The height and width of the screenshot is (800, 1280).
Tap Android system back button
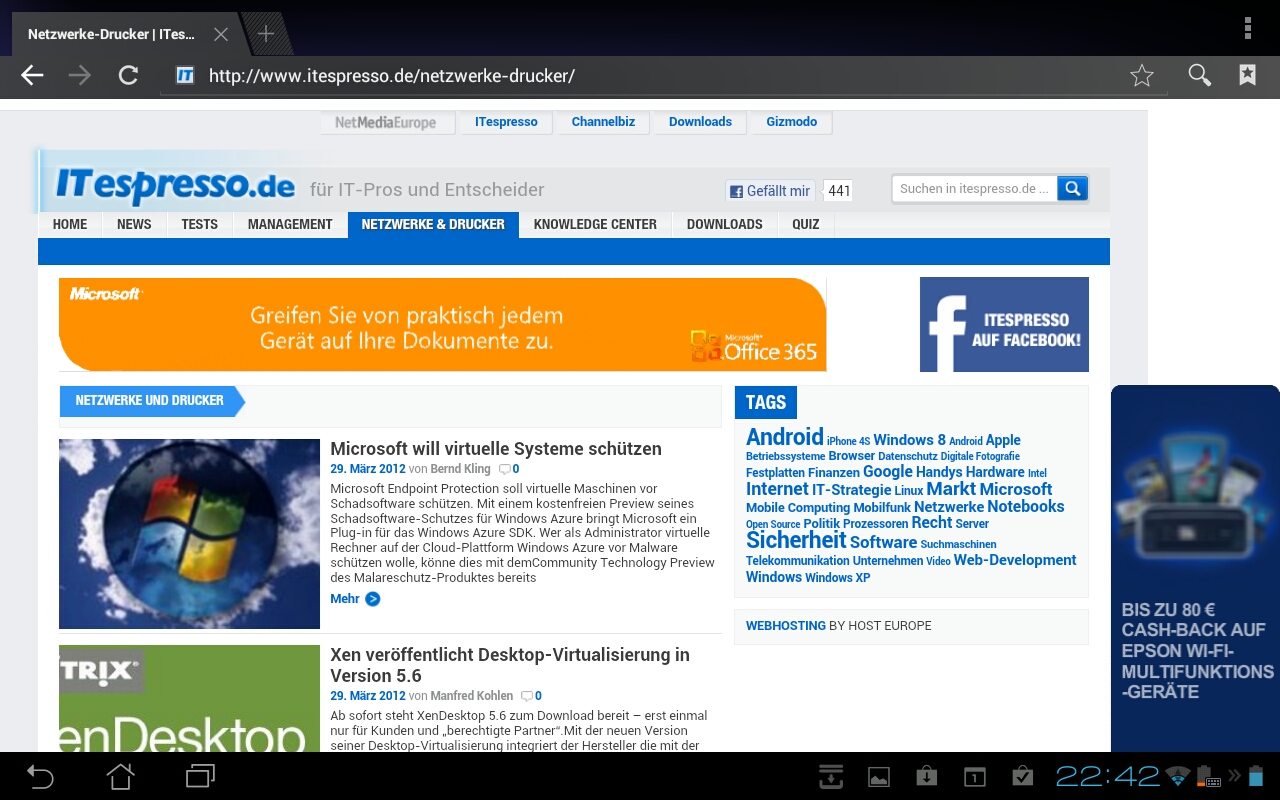click(40, 776)
